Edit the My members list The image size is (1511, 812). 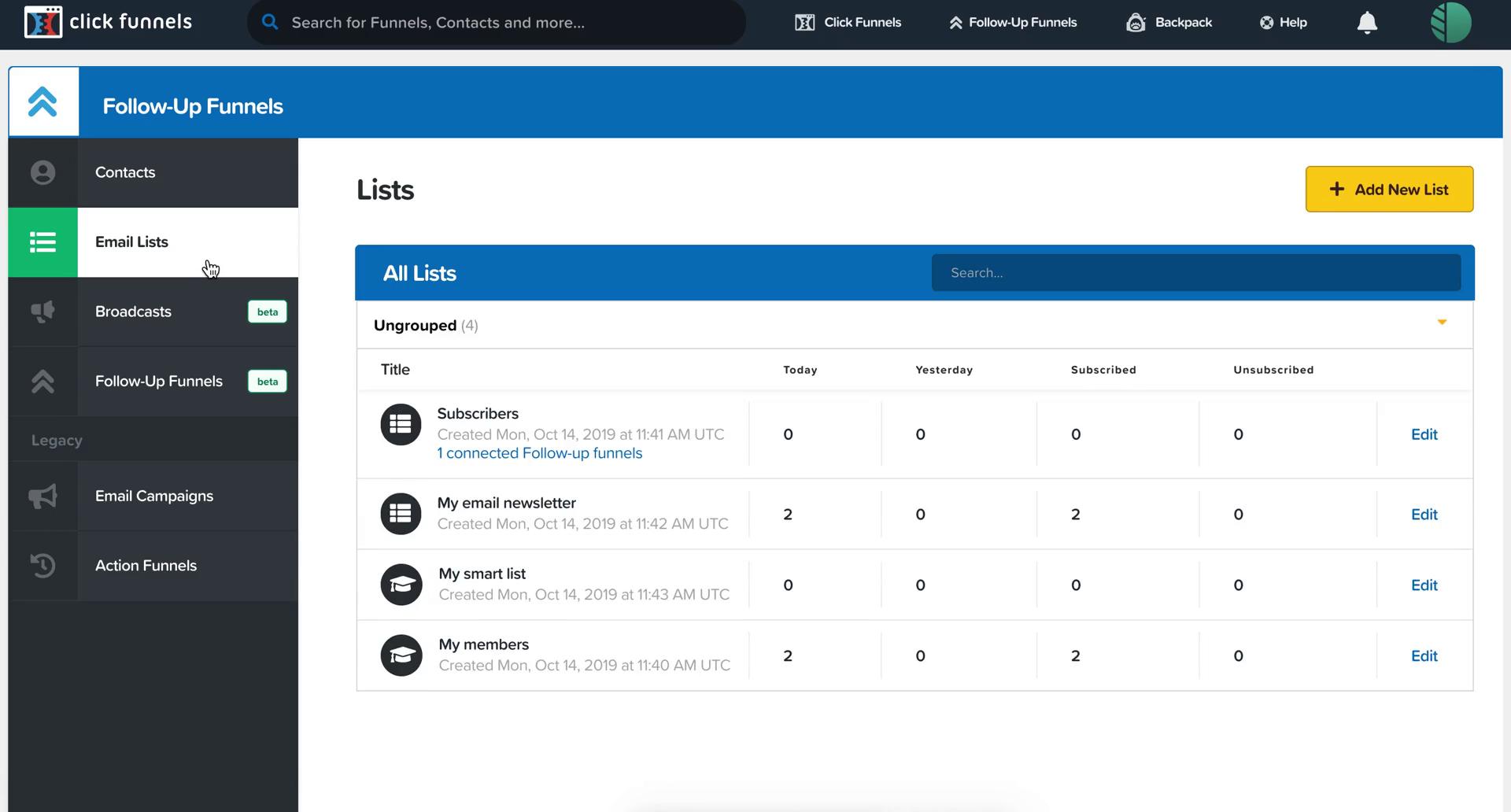1424,656
